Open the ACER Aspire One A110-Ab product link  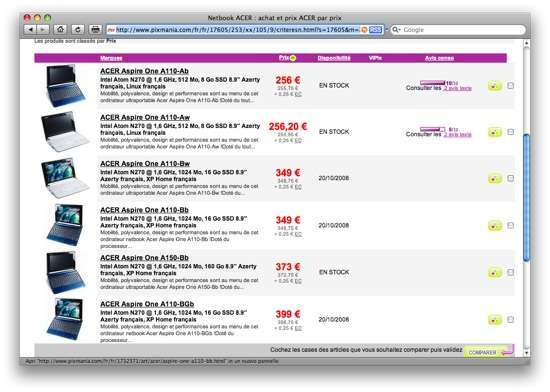pyautogui.click(x=145, y=71)
